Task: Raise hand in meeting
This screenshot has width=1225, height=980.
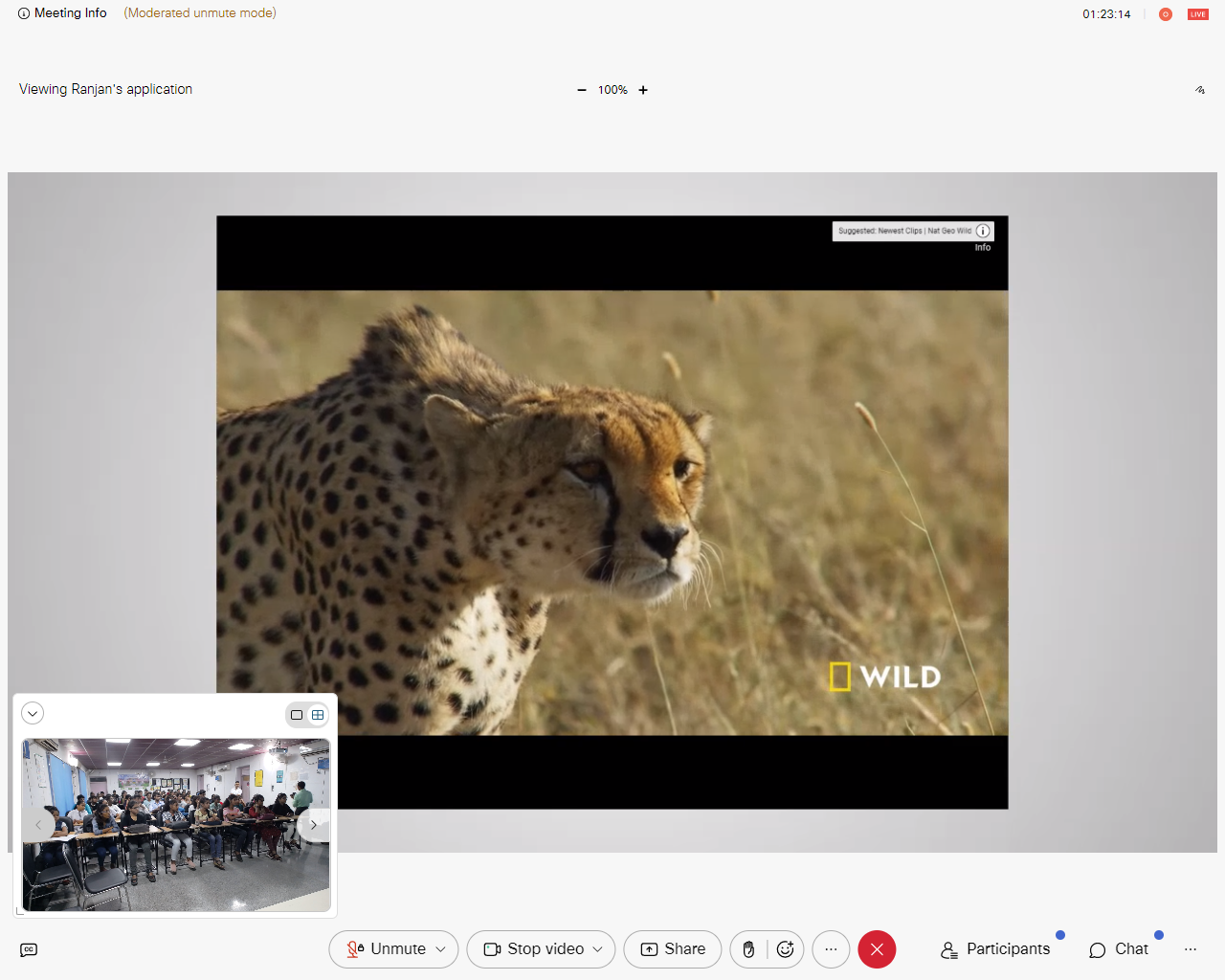Action: tap(749, 949)
